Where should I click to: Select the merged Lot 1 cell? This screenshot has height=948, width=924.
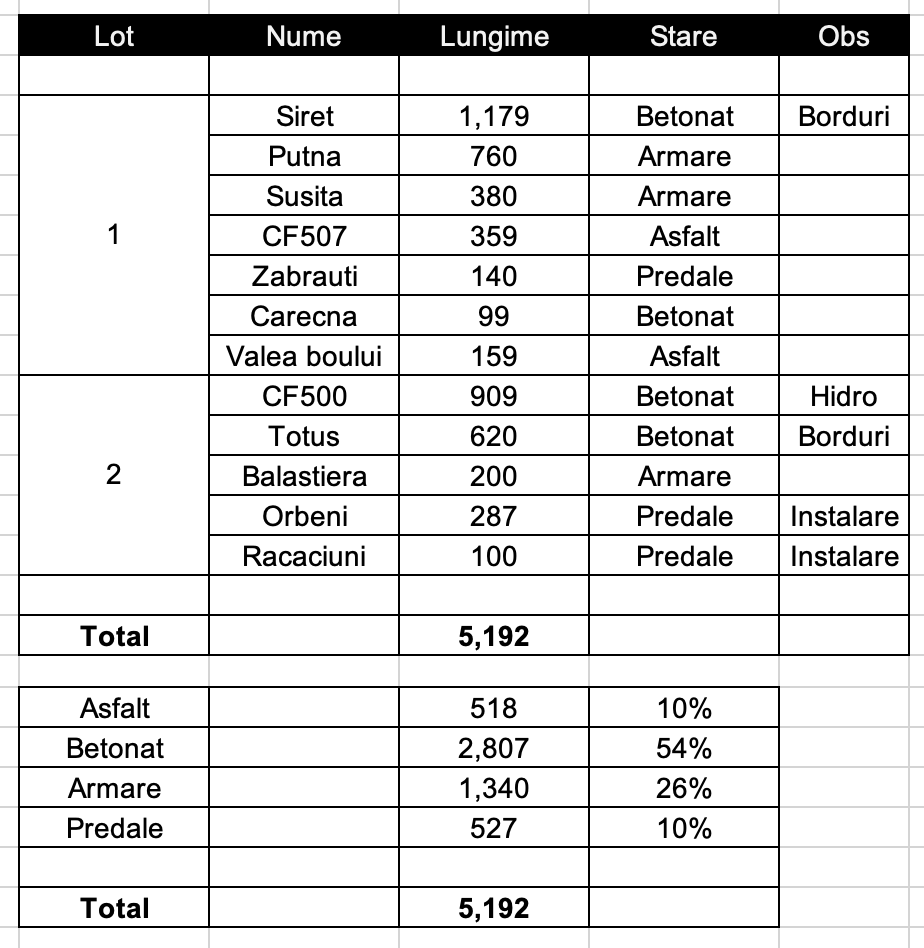coord(114,236)
